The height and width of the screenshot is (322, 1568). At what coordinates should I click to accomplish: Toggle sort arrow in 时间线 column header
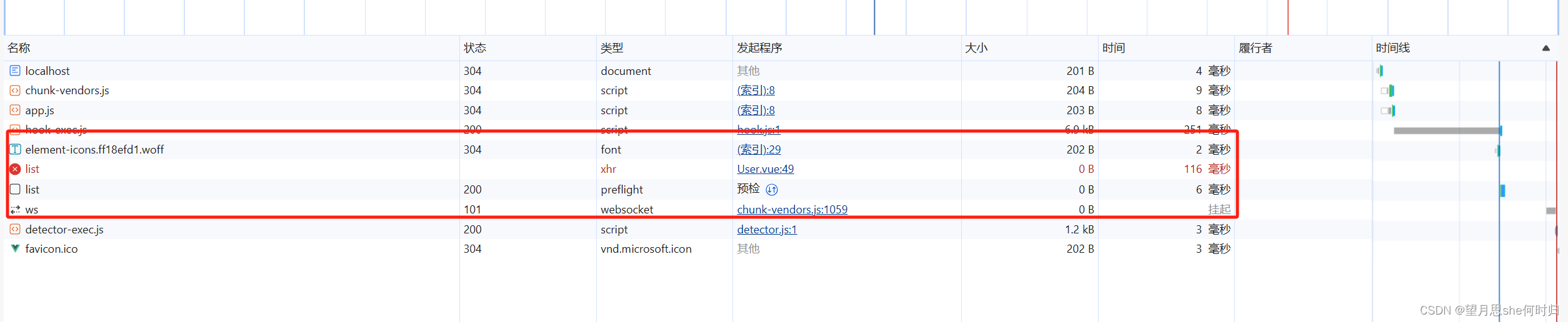1546,48
